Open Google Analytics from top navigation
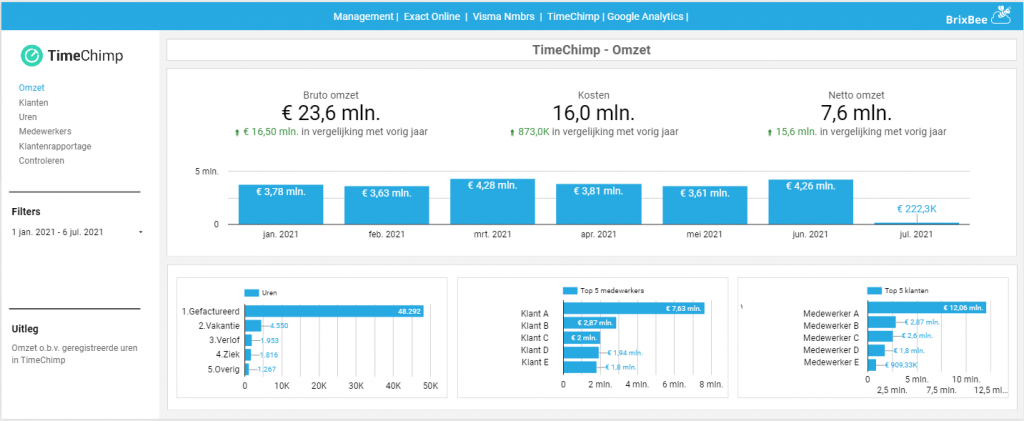 pyautogui.click(x=645, y=16)
